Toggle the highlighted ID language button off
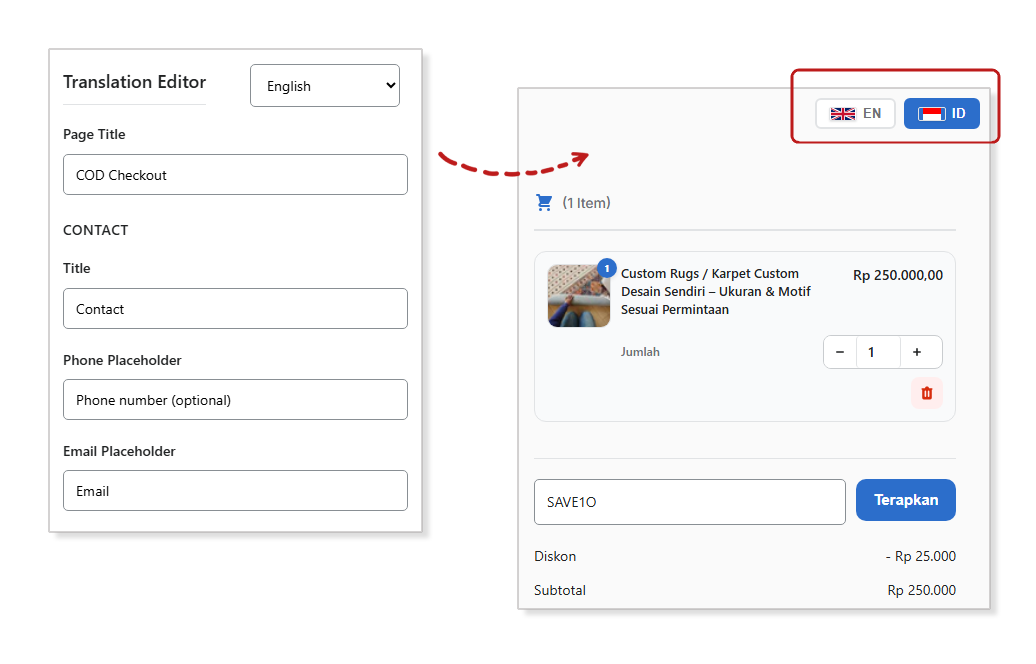Viewport: 1036px width, 664px height. tap(941, 113)
